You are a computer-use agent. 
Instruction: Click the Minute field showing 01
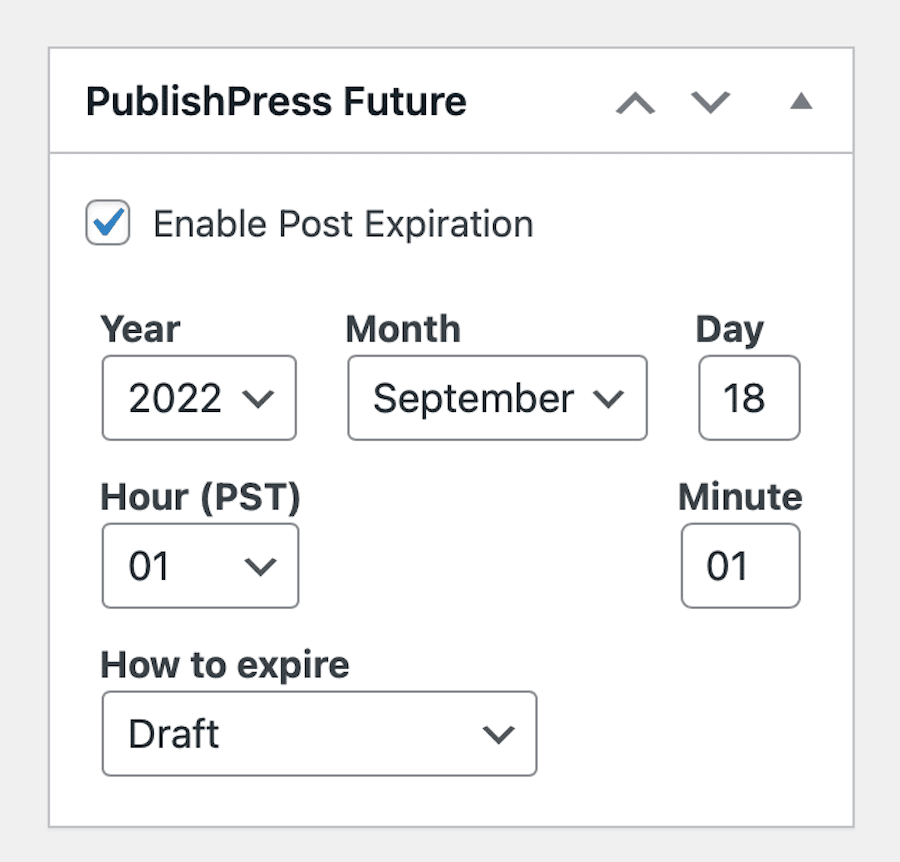740,566
